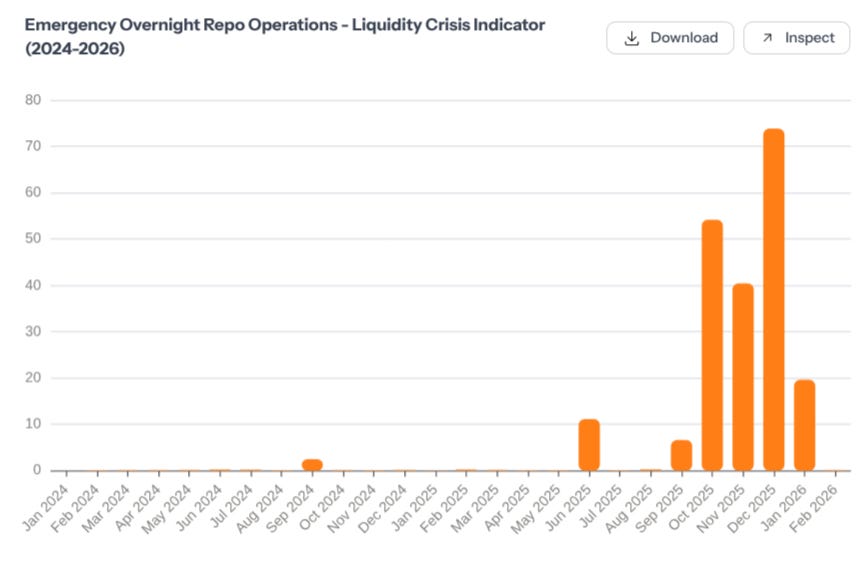
Task: Click the 10 y-axis value
Action: click(x=33, y=424)
